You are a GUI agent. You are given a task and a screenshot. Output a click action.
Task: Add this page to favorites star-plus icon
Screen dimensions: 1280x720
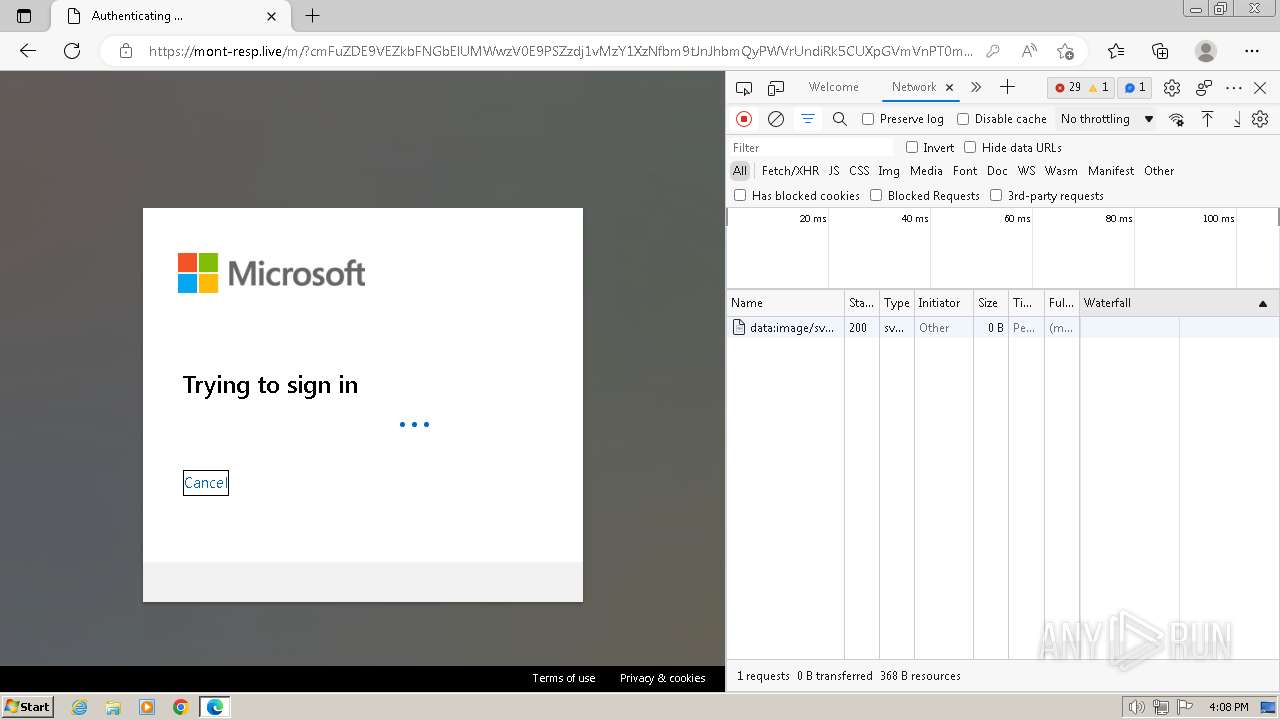tap(1065, 51)
